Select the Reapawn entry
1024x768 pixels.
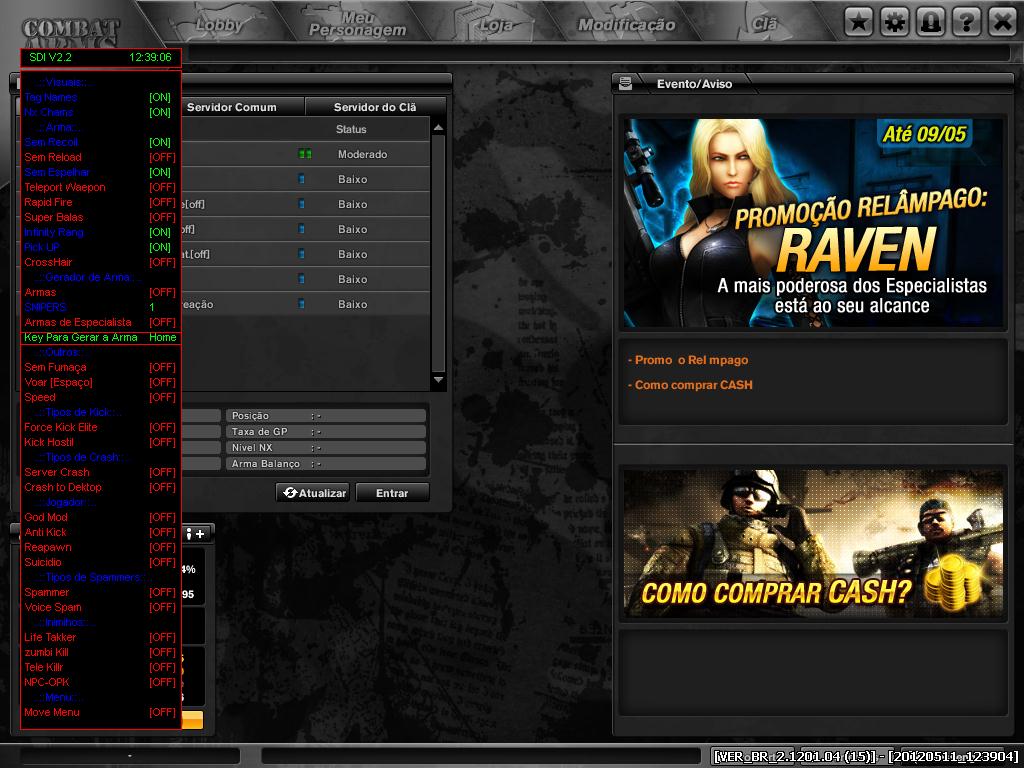click(x=99, y=547)
